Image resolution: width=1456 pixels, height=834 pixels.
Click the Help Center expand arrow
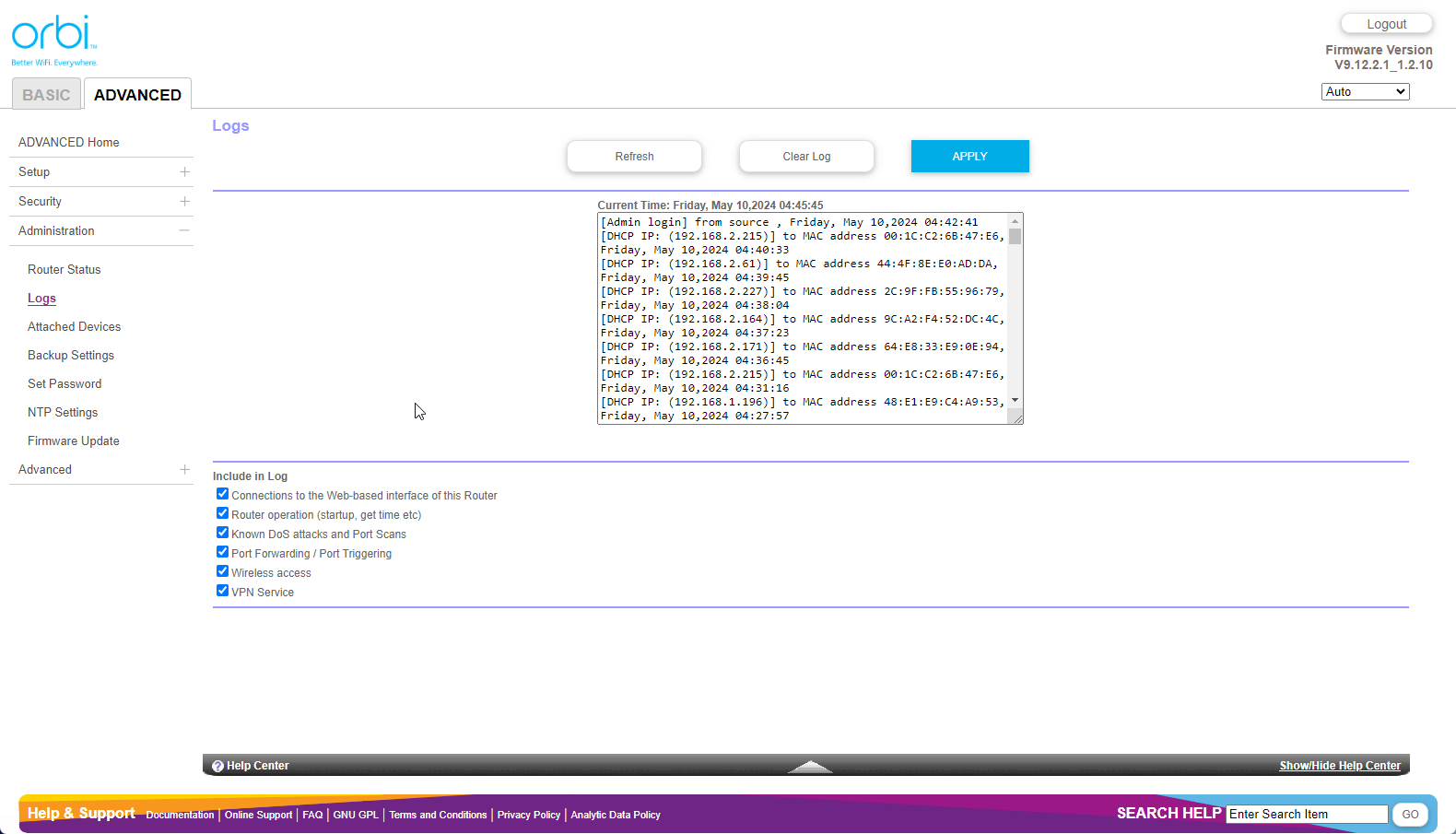[810, 766]
